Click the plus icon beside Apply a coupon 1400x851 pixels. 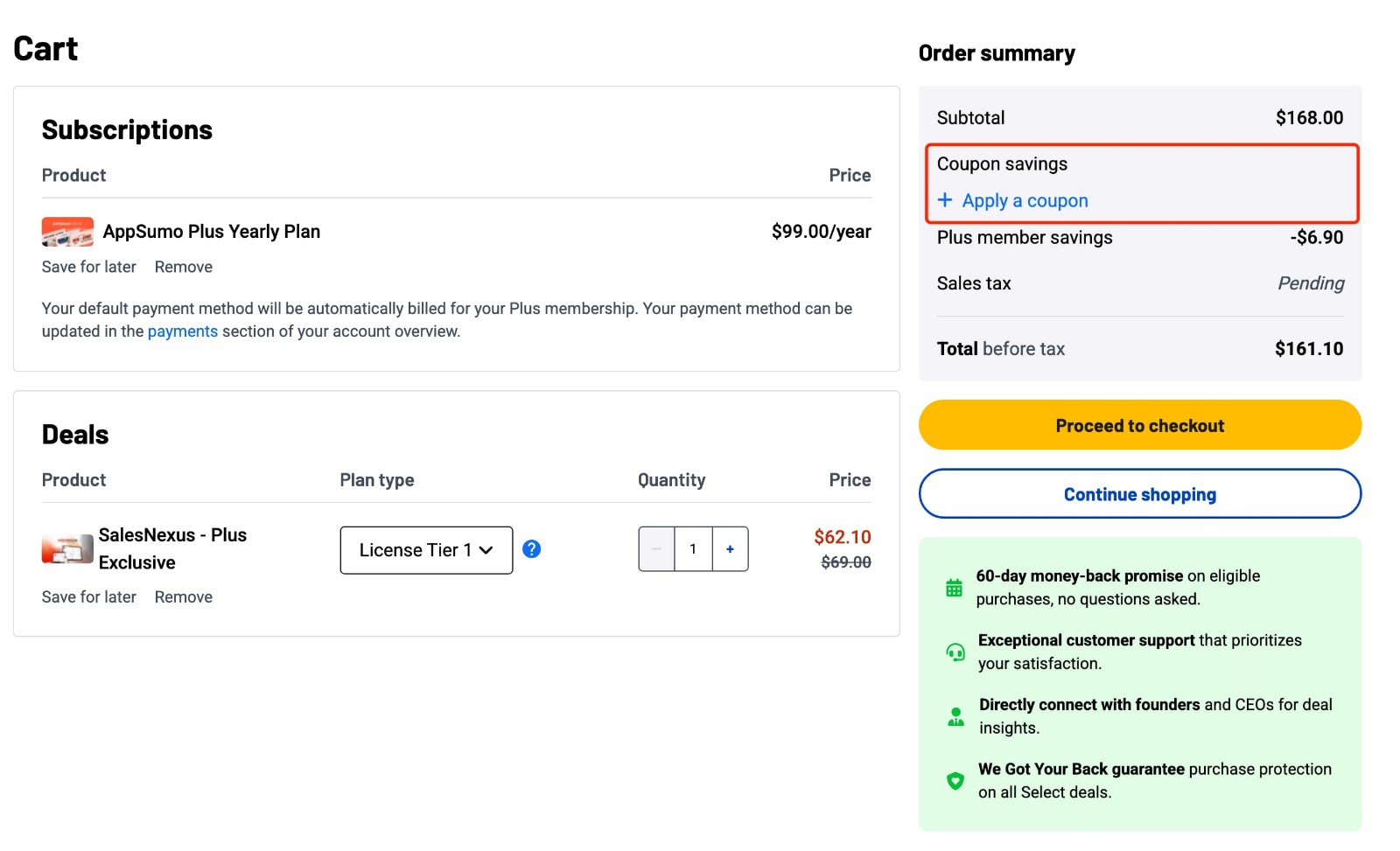click(945, 200)
